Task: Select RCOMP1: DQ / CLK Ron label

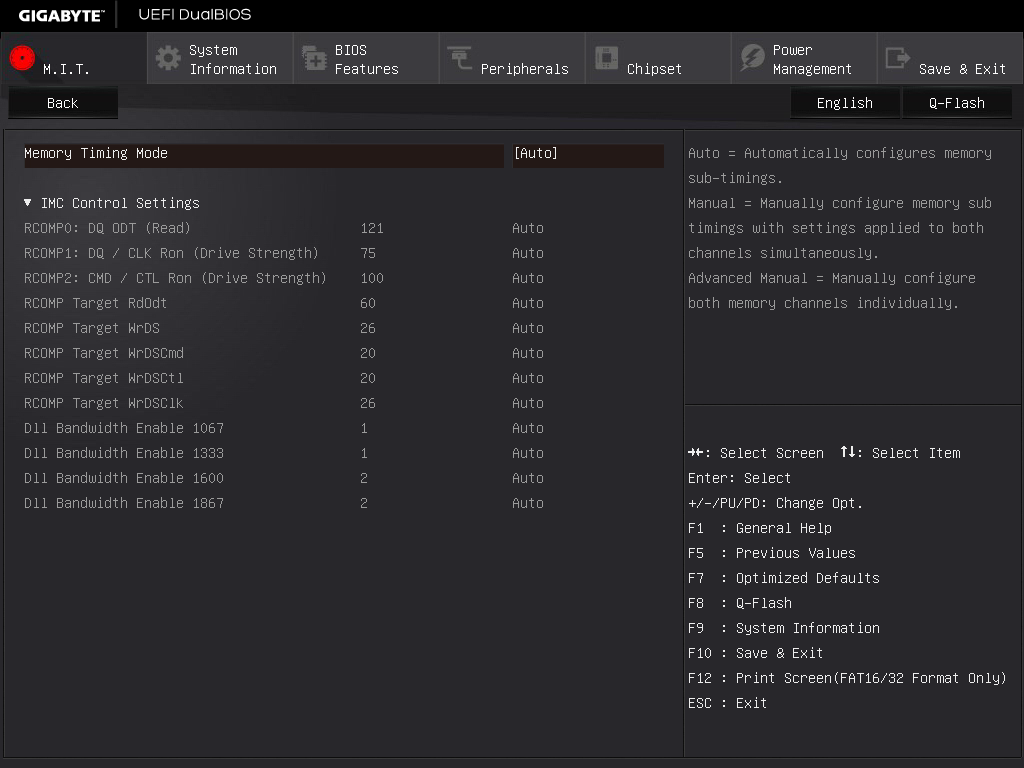Action: point(171,253)
